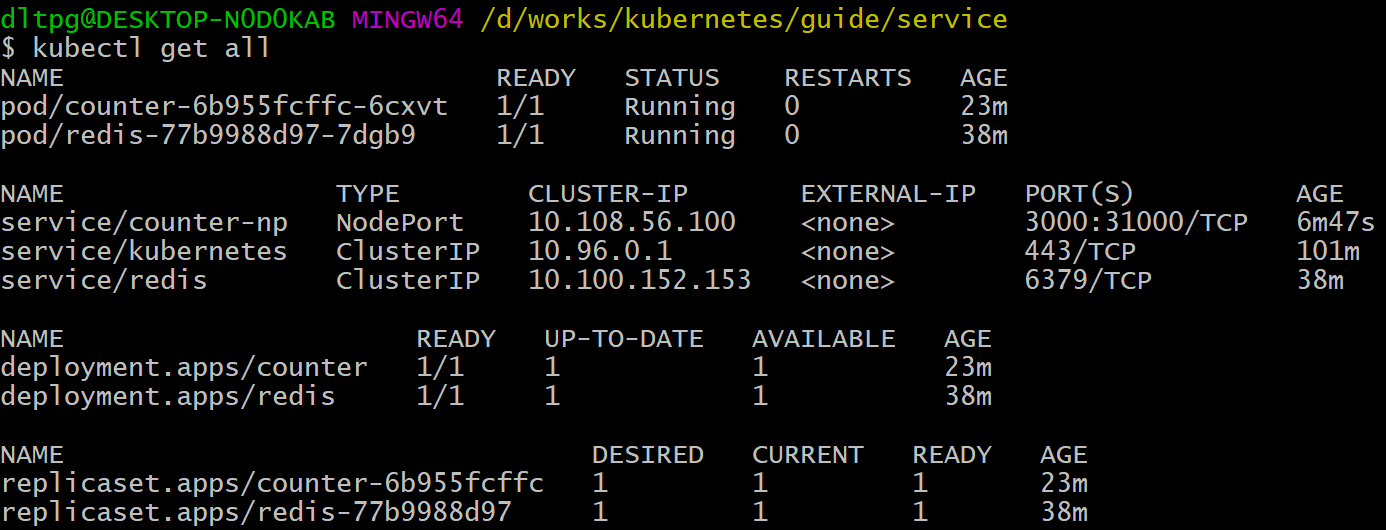Viewport: 1386px width, 530px height.
Task: Click the CLUSTER-IP column header
Action: 608,194
